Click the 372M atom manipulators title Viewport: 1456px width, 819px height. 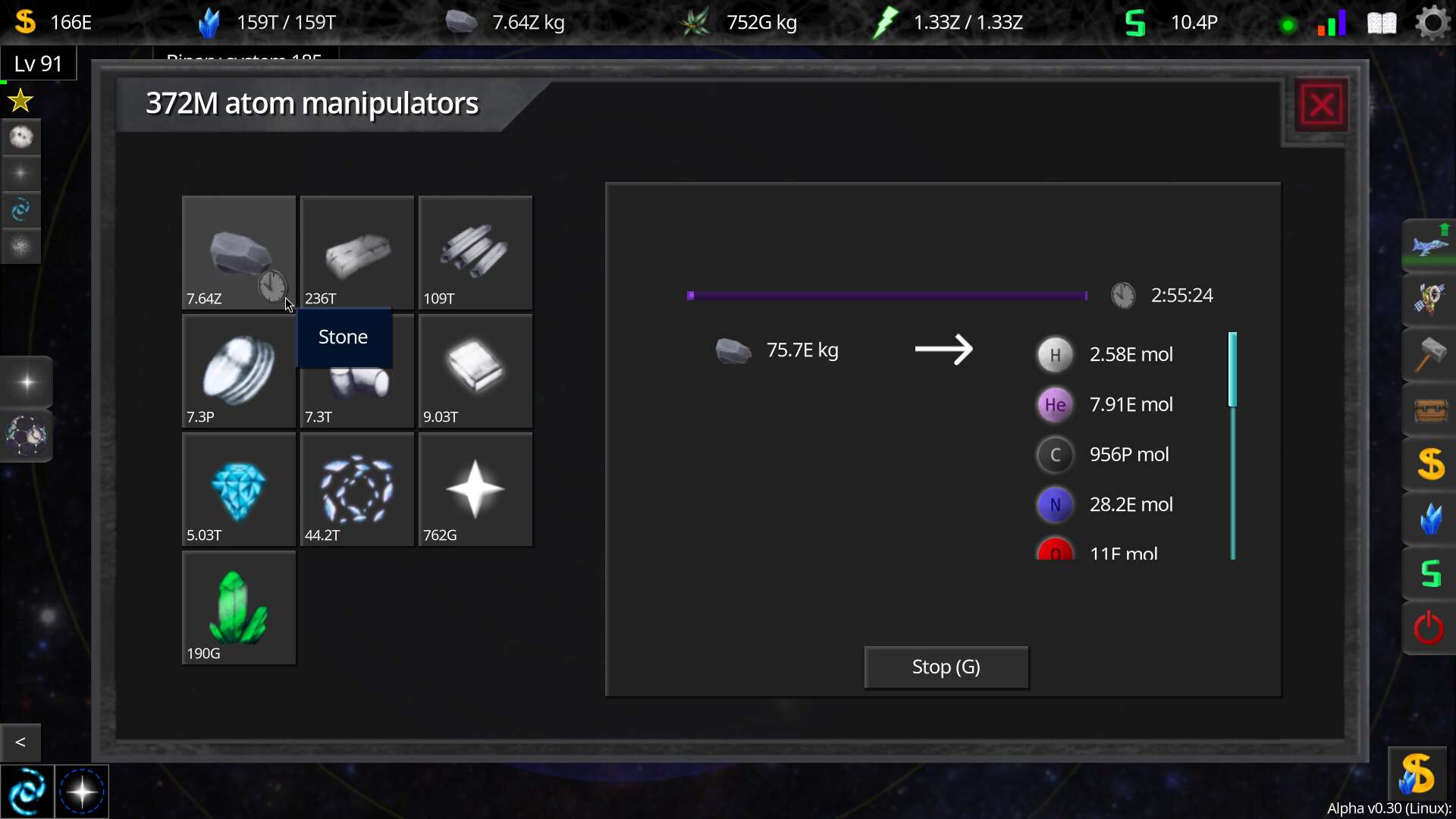pyautogui.click(x=312, y=103)
